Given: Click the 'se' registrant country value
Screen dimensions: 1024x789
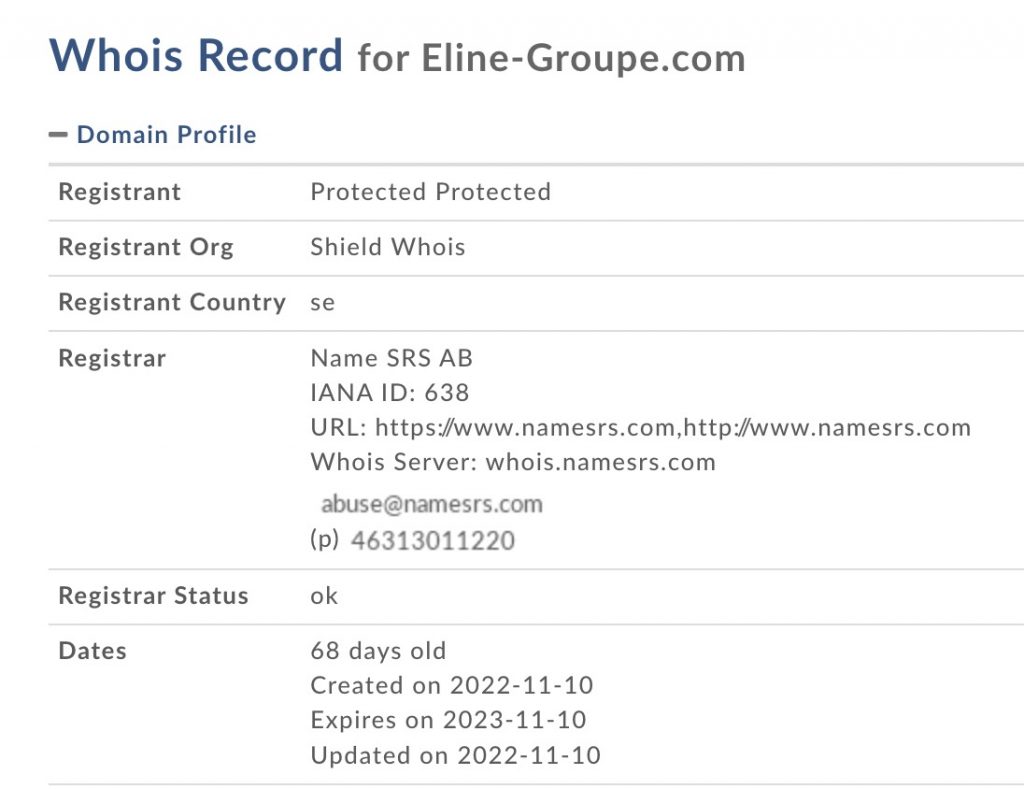Looking at the screenshot, I should pos(322,302).
